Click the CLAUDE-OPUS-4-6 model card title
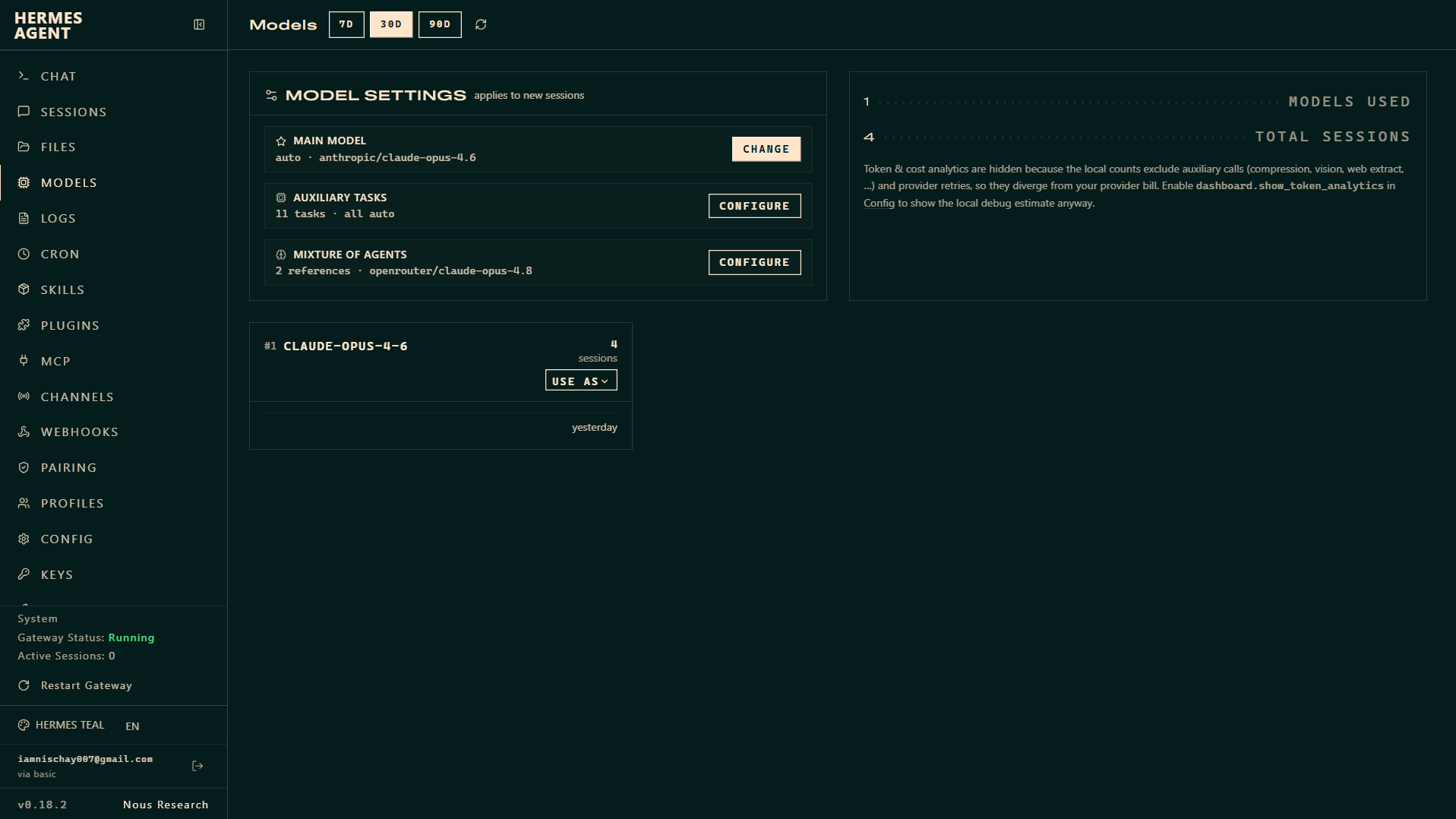 [346, 346]
